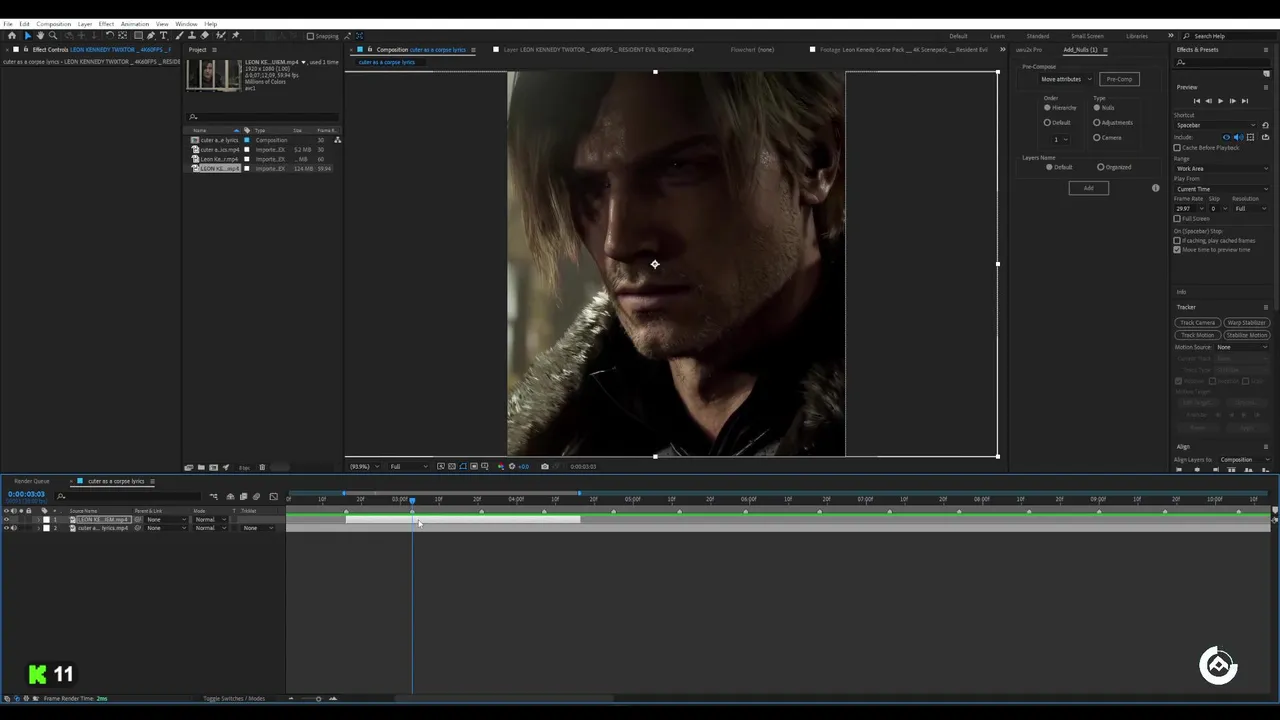The width and height of the screenshot is (1280, 720).
Task: Open the viewer resolution Full dropdown
Action: click(x=409, y=466)
